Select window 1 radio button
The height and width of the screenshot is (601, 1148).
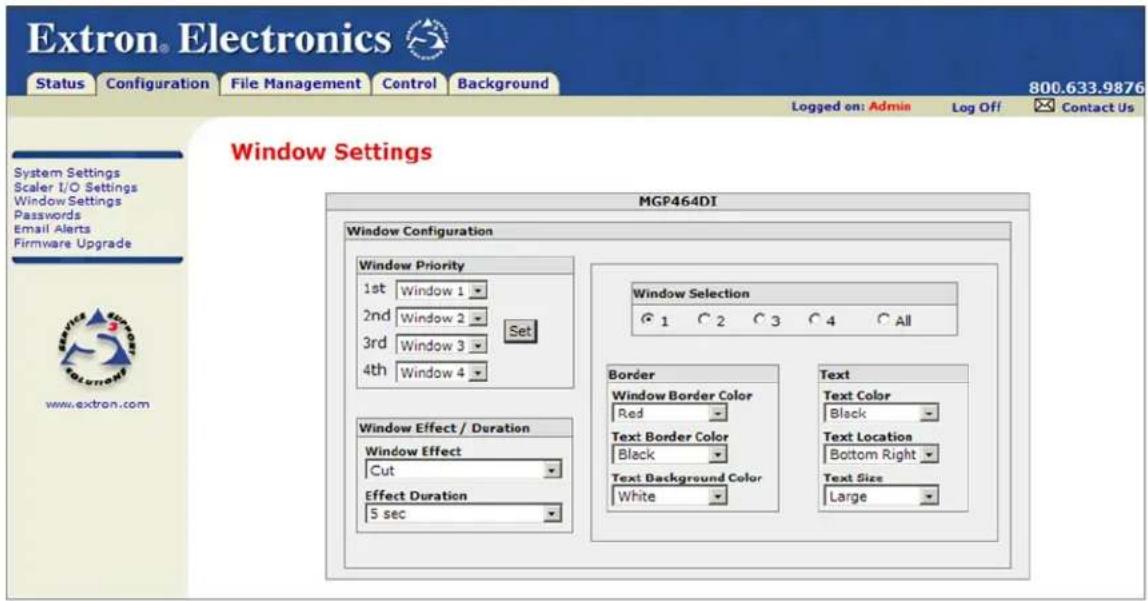point(647,319)
